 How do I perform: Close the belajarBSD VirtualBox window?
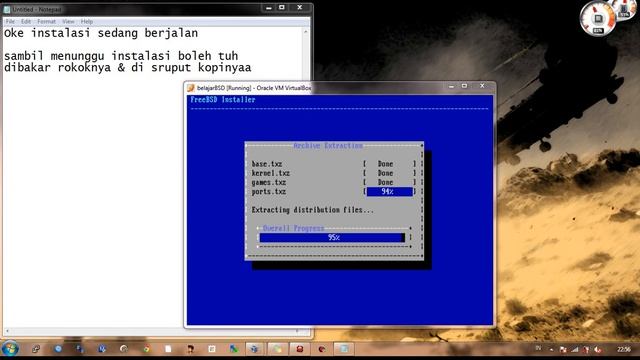[x=482, y=86]
